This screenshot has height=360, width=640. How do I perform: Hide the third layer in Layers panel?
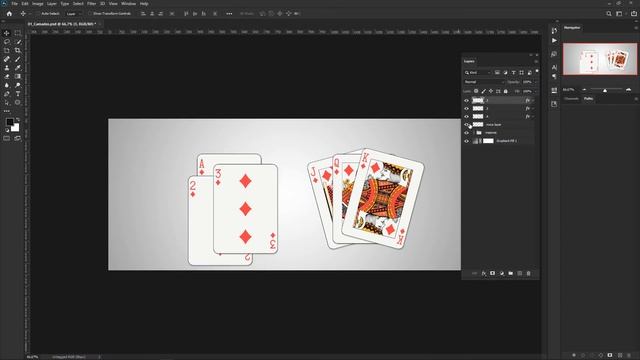coord(467,116)
